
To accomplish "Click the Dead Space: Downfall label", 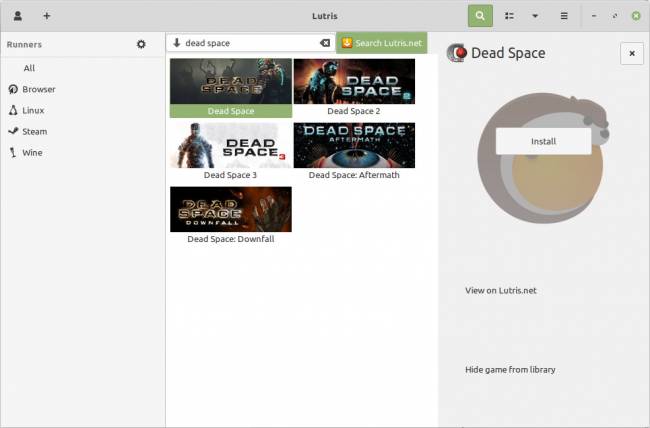I will pos(230,239).
